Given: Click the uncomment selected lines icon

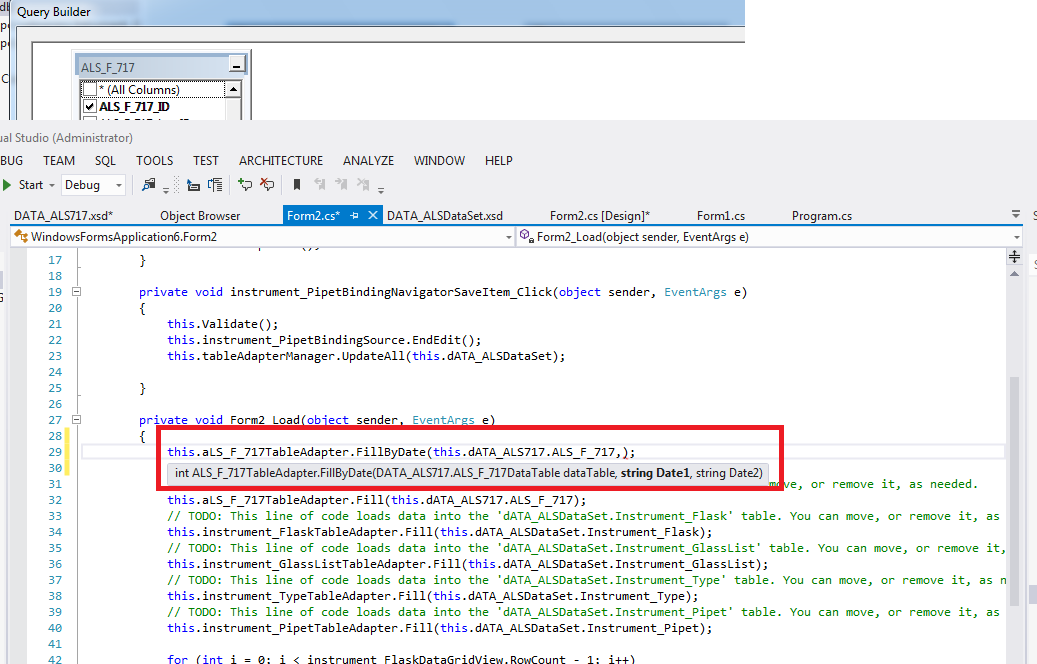Looking at the screenshot, I should [267, 185].
